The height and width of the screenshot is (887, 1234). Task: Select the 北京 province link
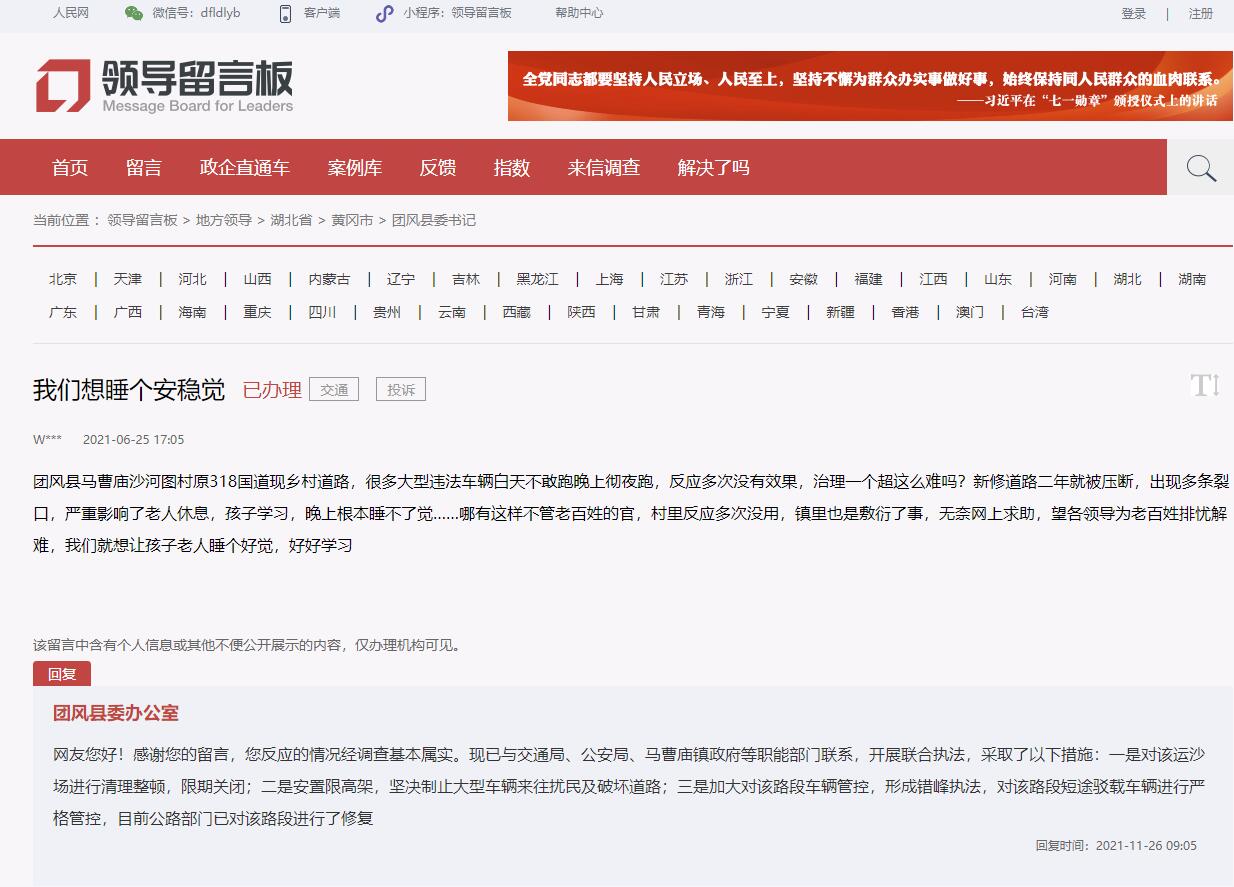pos(63,279)
